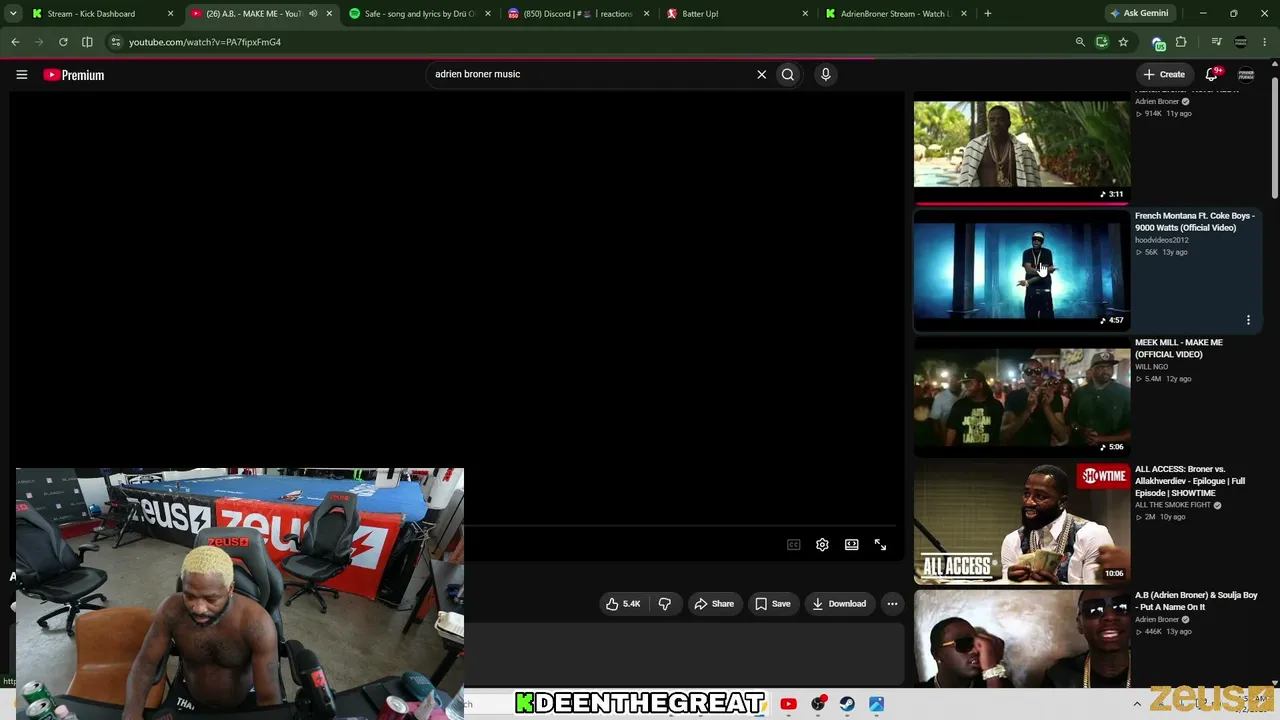This screenshot has width=1280, height=720.
Task: Dislike the video
Action: click(x=665, y=604)
